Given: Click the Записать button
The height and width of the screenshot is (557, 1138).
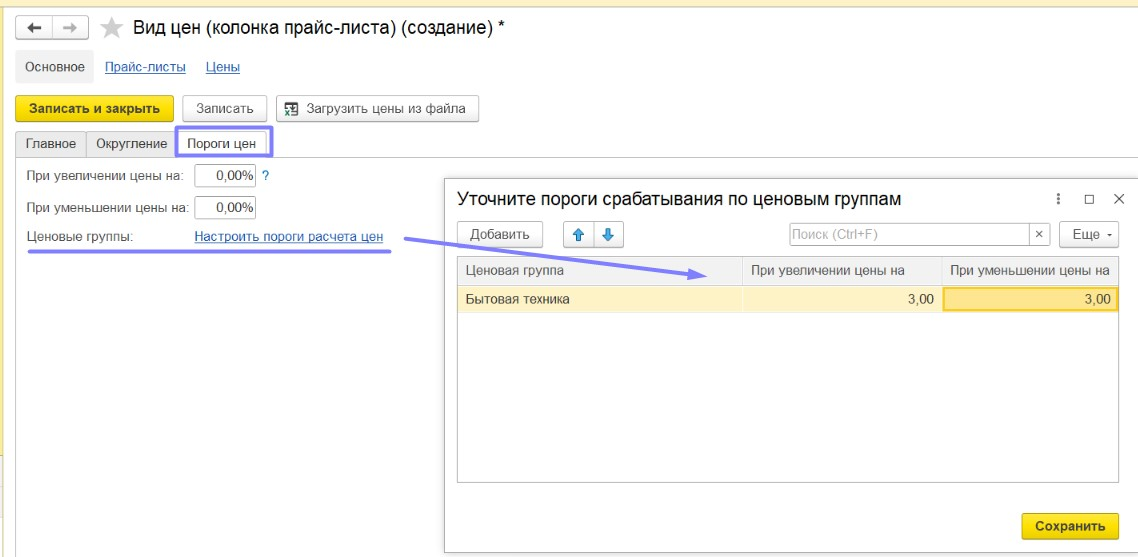Looking at the screenshot, I should (x=225, y=109).
